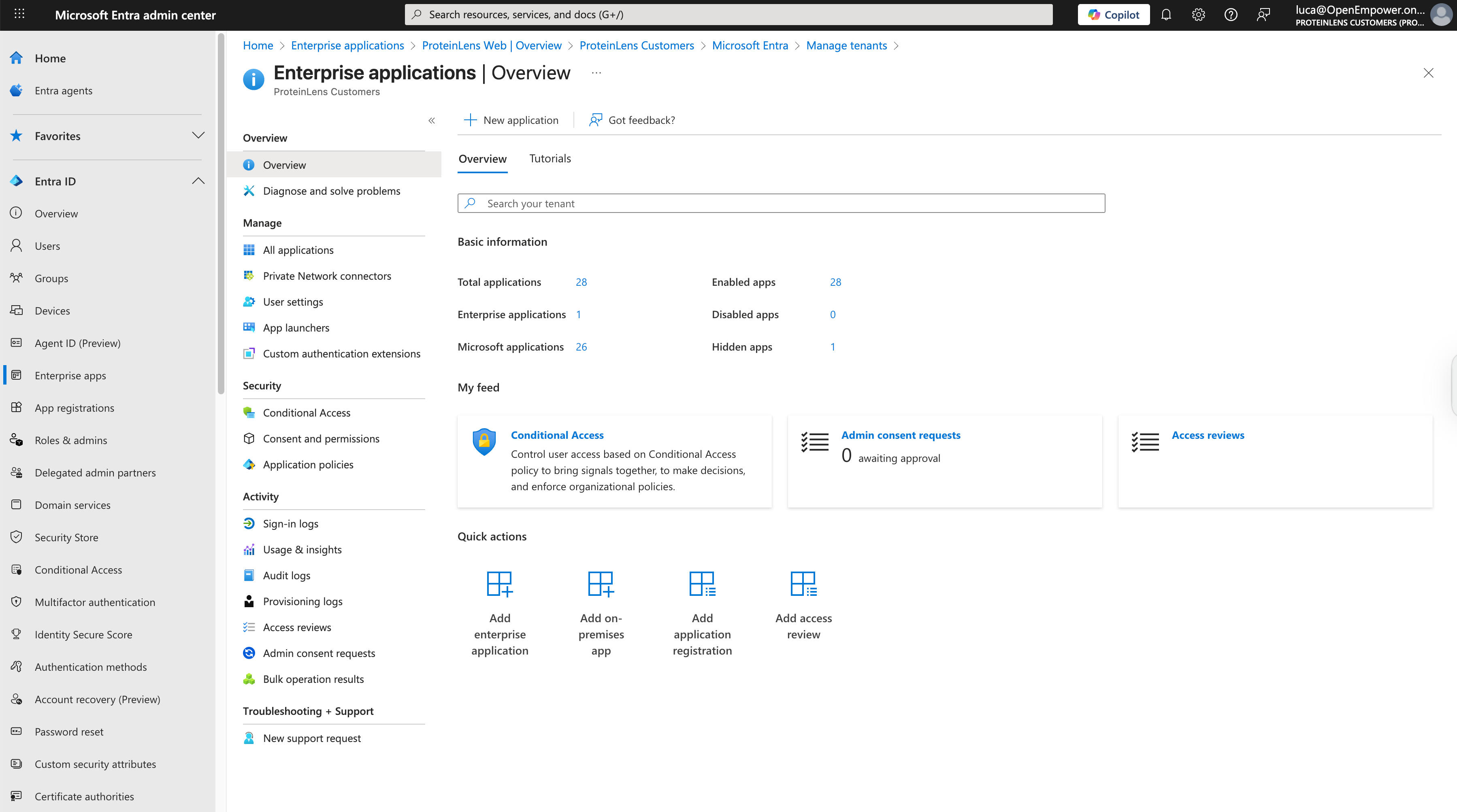Open Copilot from the top bar
This screenshot has height=812, width=1457.
click(x=1112, y=14)
